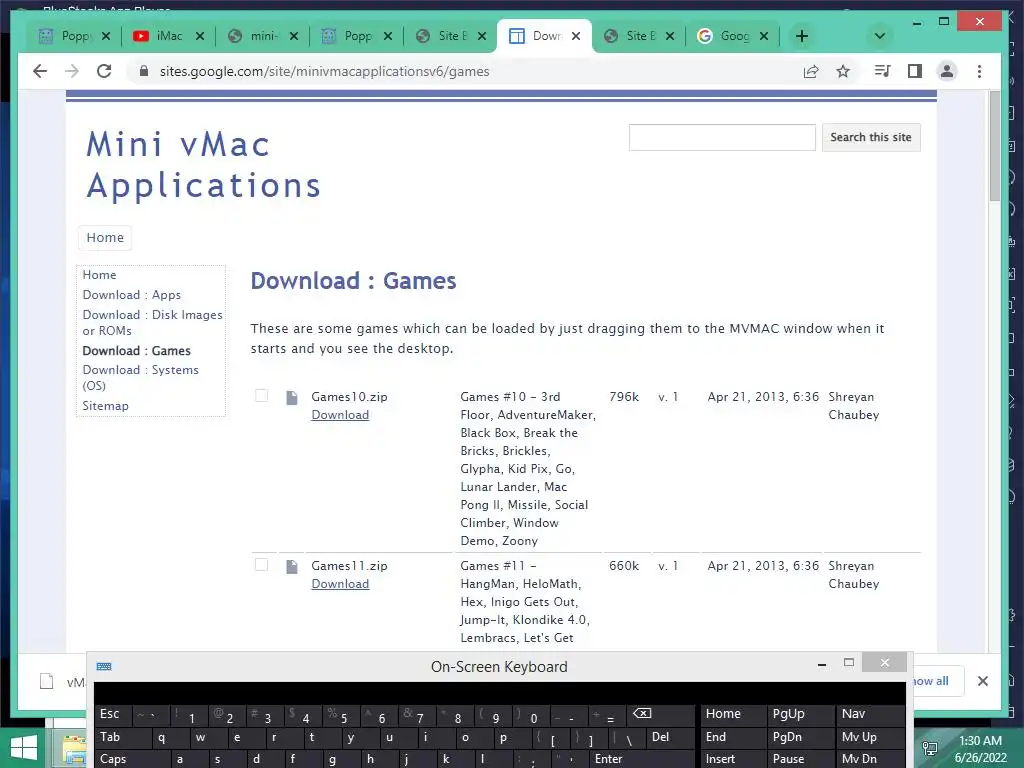Click the address bar URL

coord(325,71)
